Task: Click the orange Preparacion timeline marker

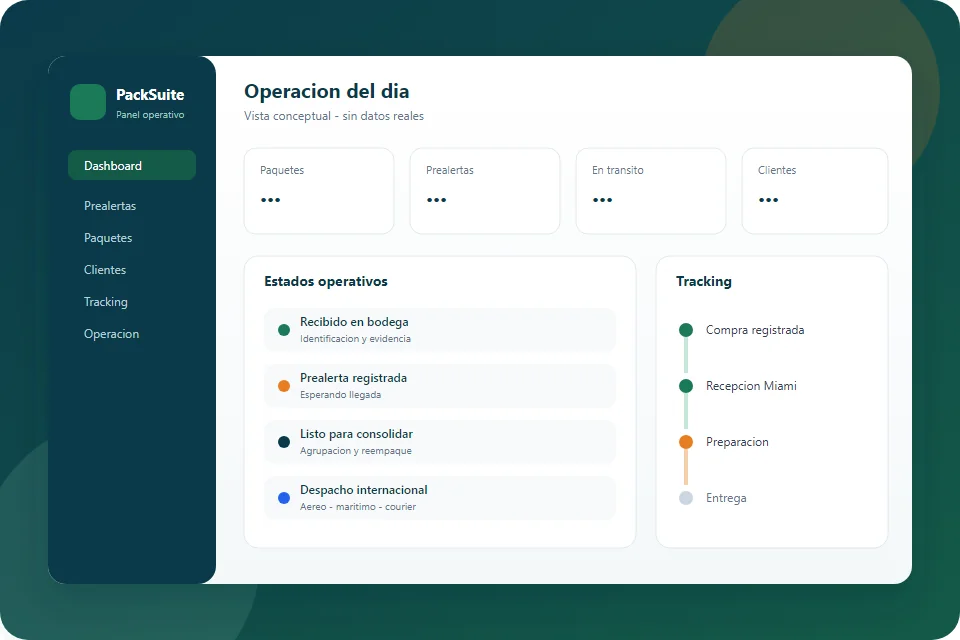Action: [686, 442]
